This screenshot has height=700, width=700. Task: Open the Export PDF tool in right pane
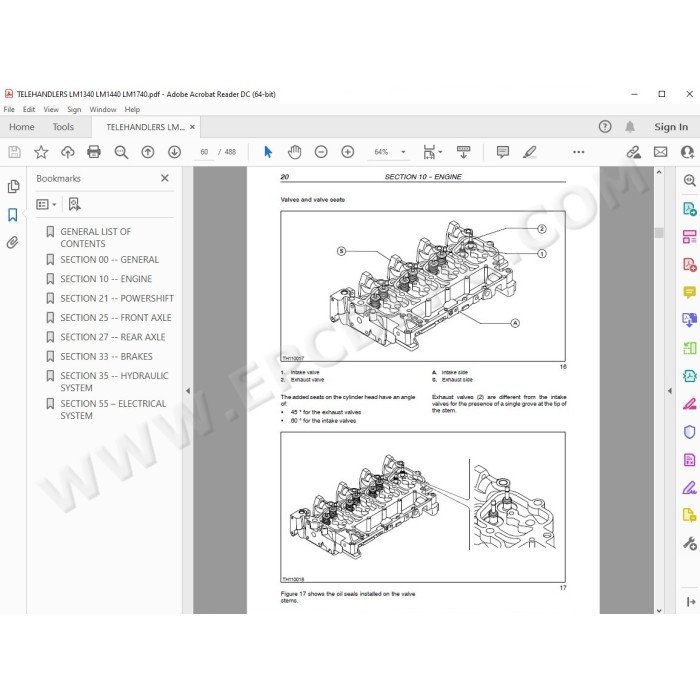pyautogui.click(x=689, y=209)
